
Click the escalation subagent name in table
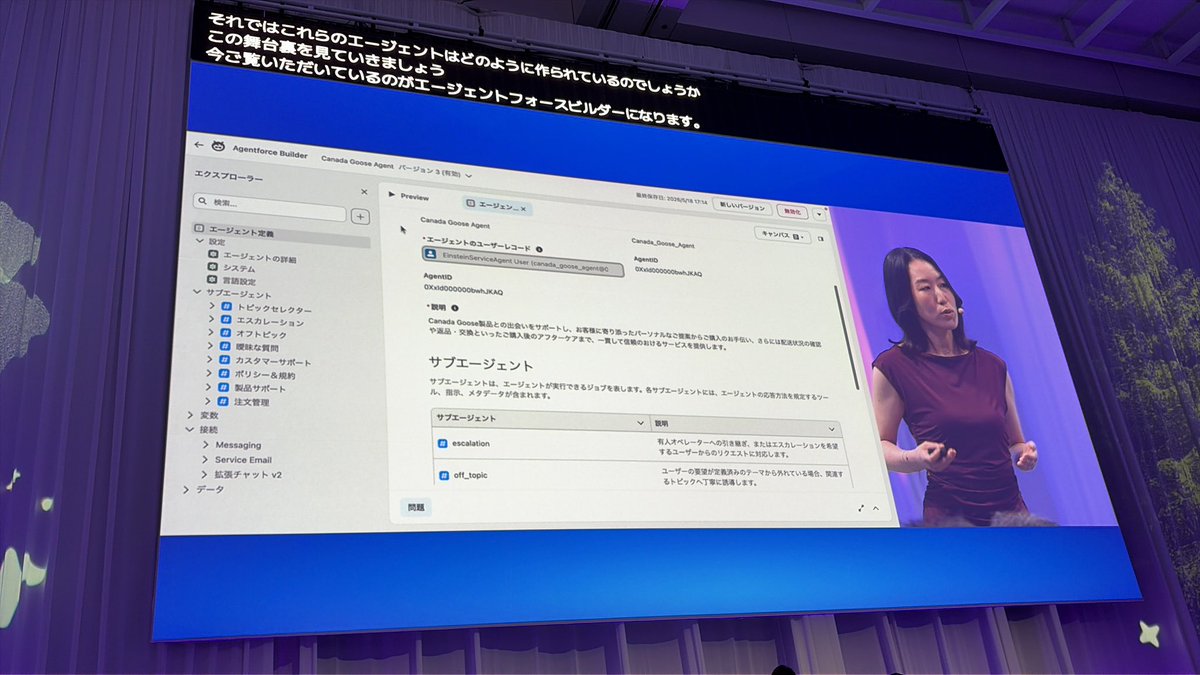click(471, 444)
